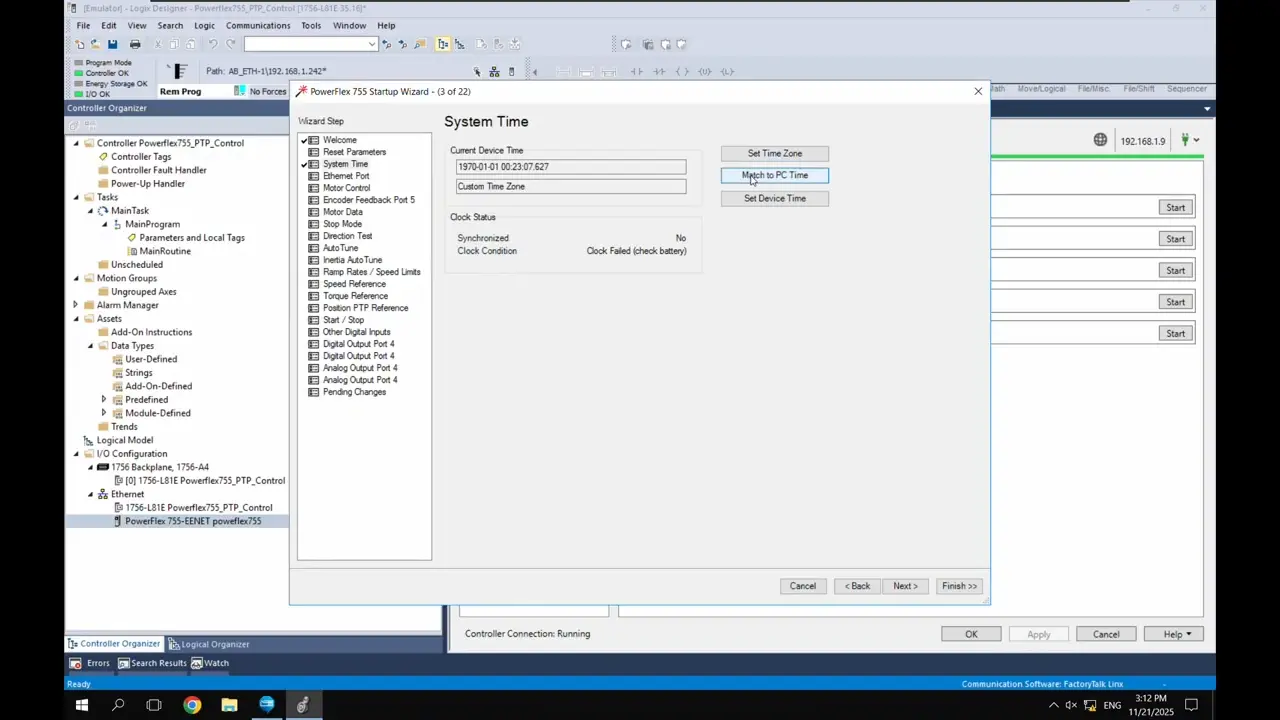Image resolution: width=1280 pixels, height=720 pixels.
Task: Open the toolbar search combo box dropdown
Action: point(371,44)
